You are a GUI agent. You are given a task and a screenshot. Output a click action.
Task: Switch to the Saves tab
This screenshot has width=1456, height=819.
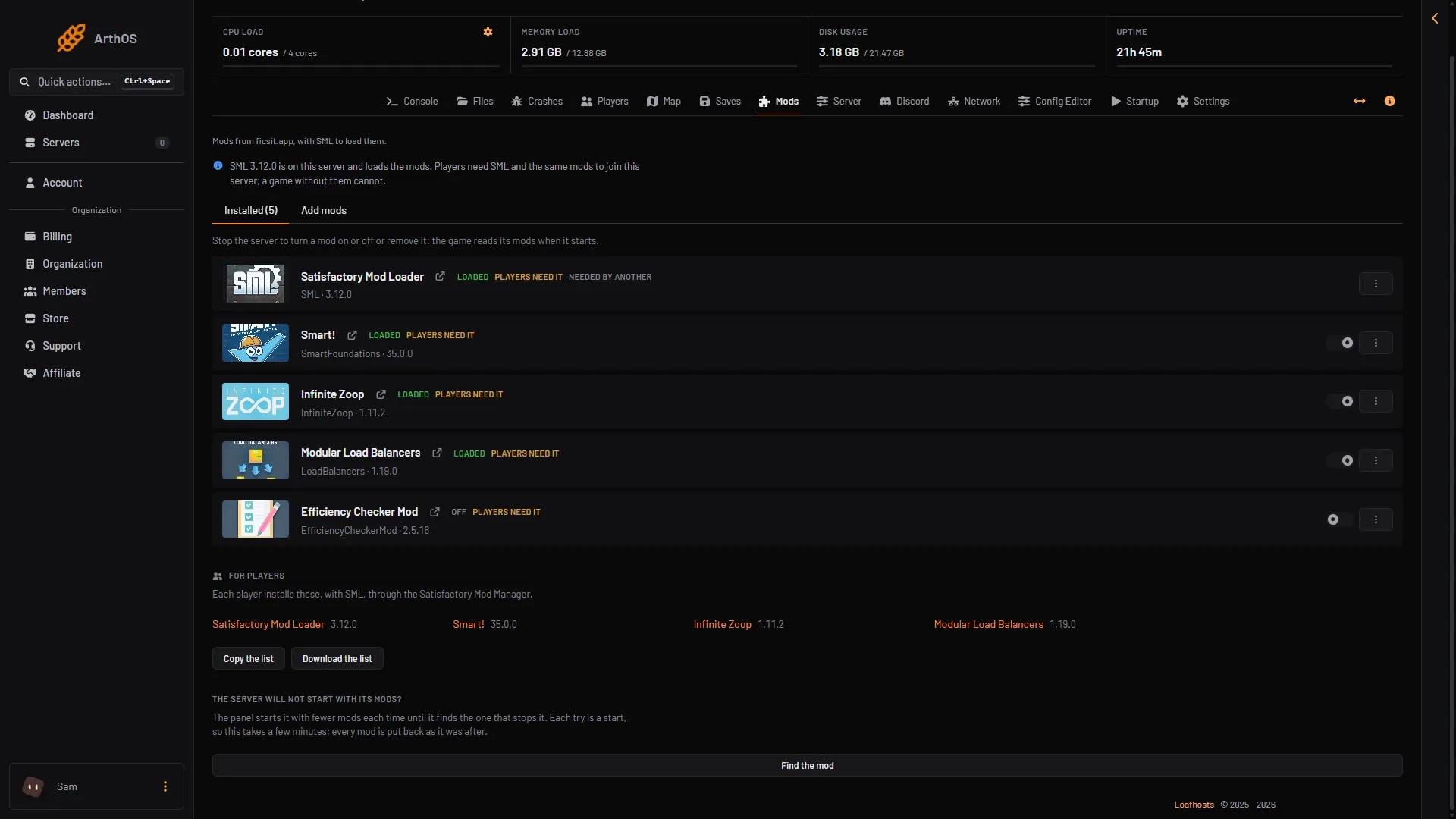[720, 102]
